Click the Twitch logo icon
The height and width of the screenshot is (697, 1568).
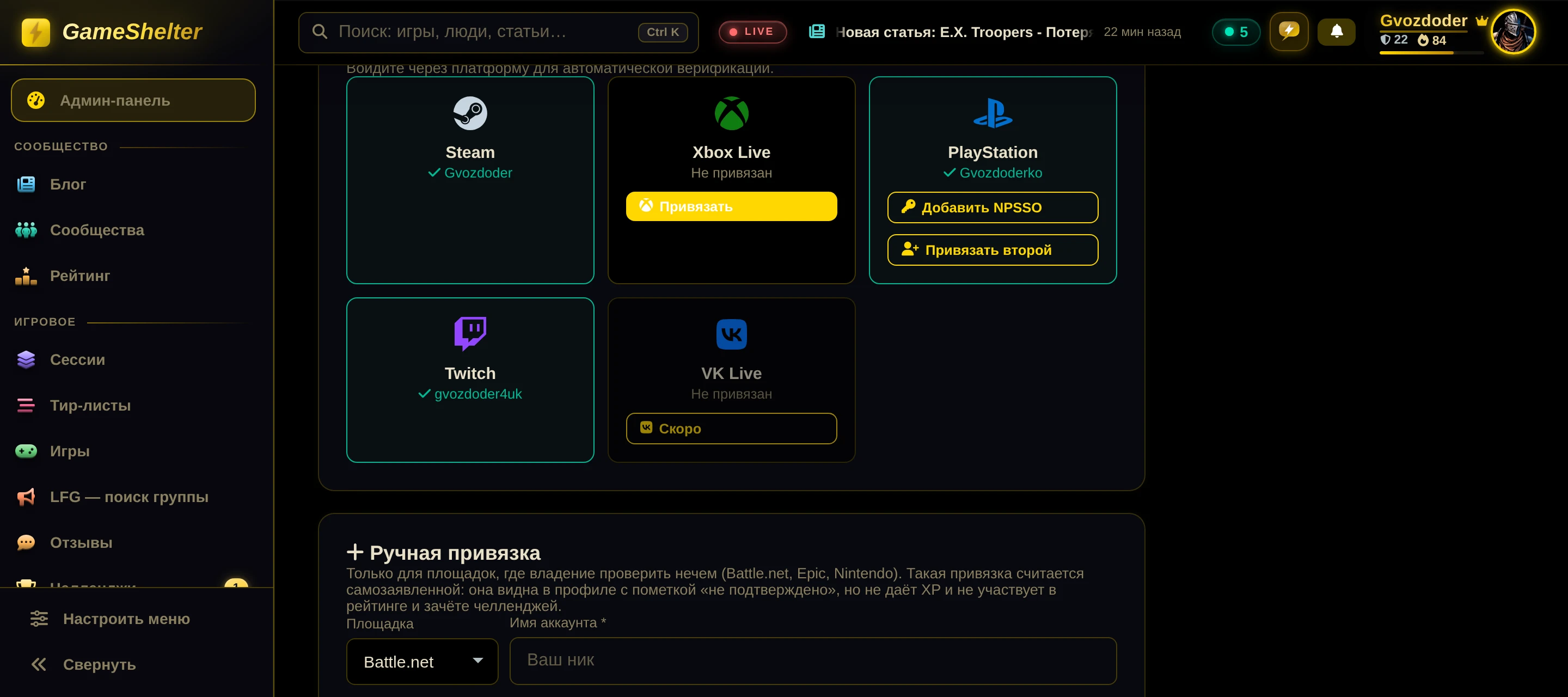tap(470, 334)
